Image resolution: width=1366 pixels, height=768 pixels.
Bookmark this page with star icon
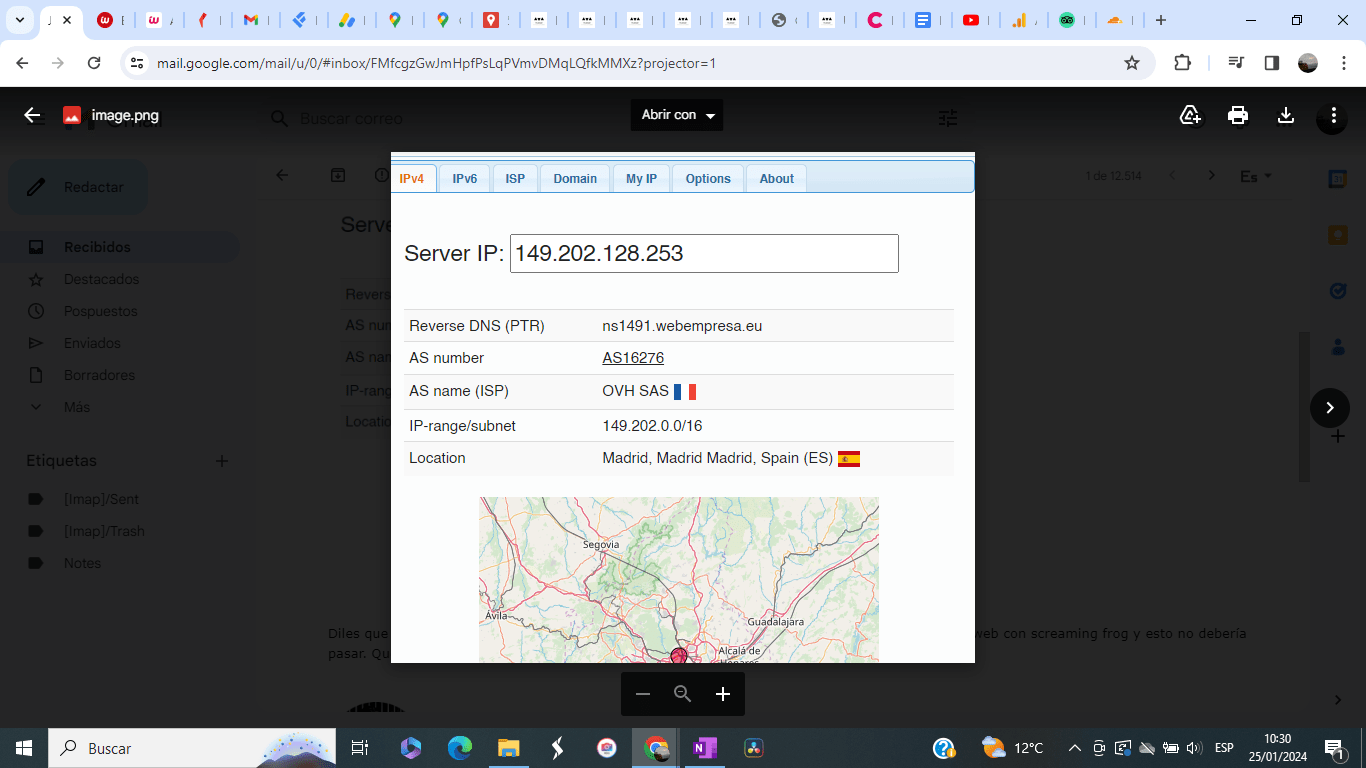1132,63
